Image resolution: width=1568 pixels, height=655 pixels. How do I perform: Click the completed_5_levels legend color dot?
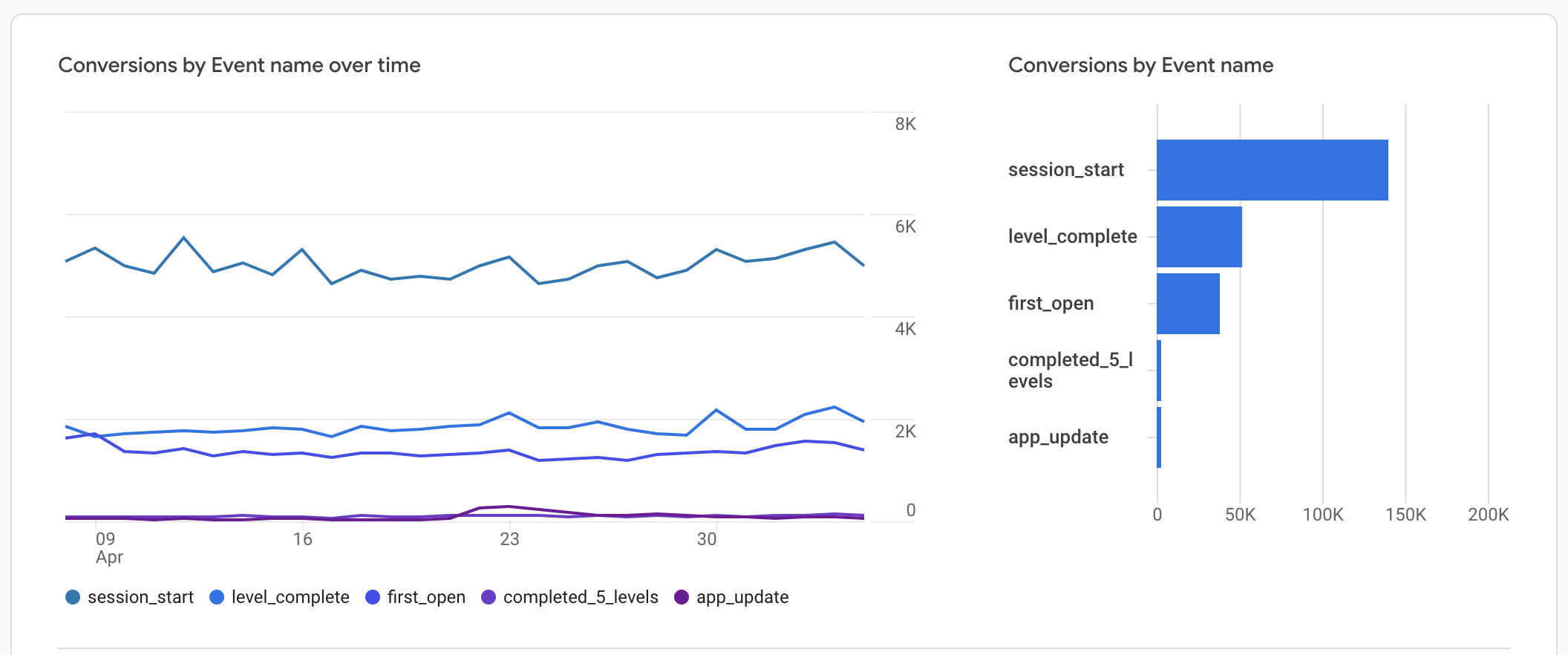489,597
